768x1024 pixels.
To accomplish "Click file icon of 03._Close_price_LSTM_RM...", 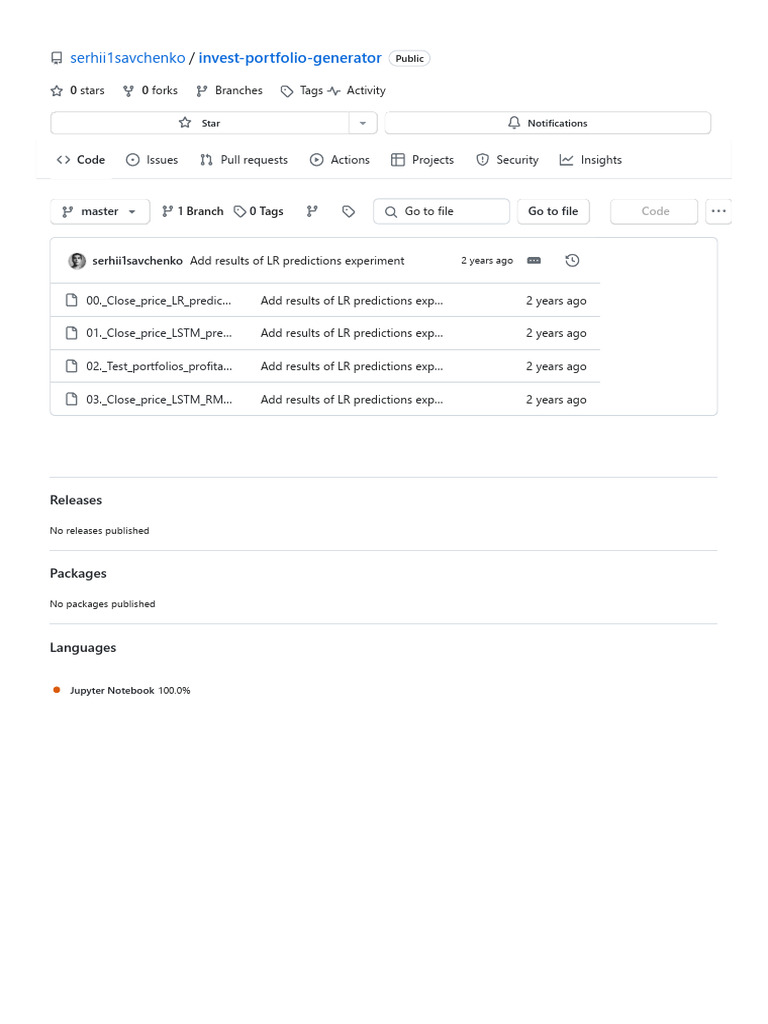I will tap(72, 400).
